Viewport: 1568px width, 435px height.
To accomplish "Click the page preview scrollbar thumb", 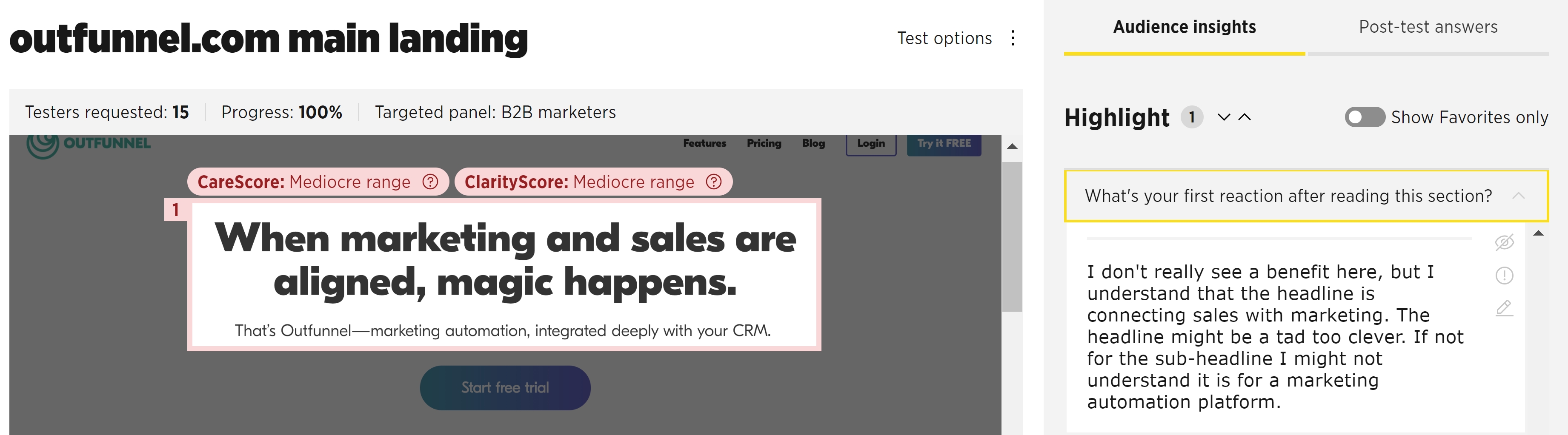I will (1012, 237).
